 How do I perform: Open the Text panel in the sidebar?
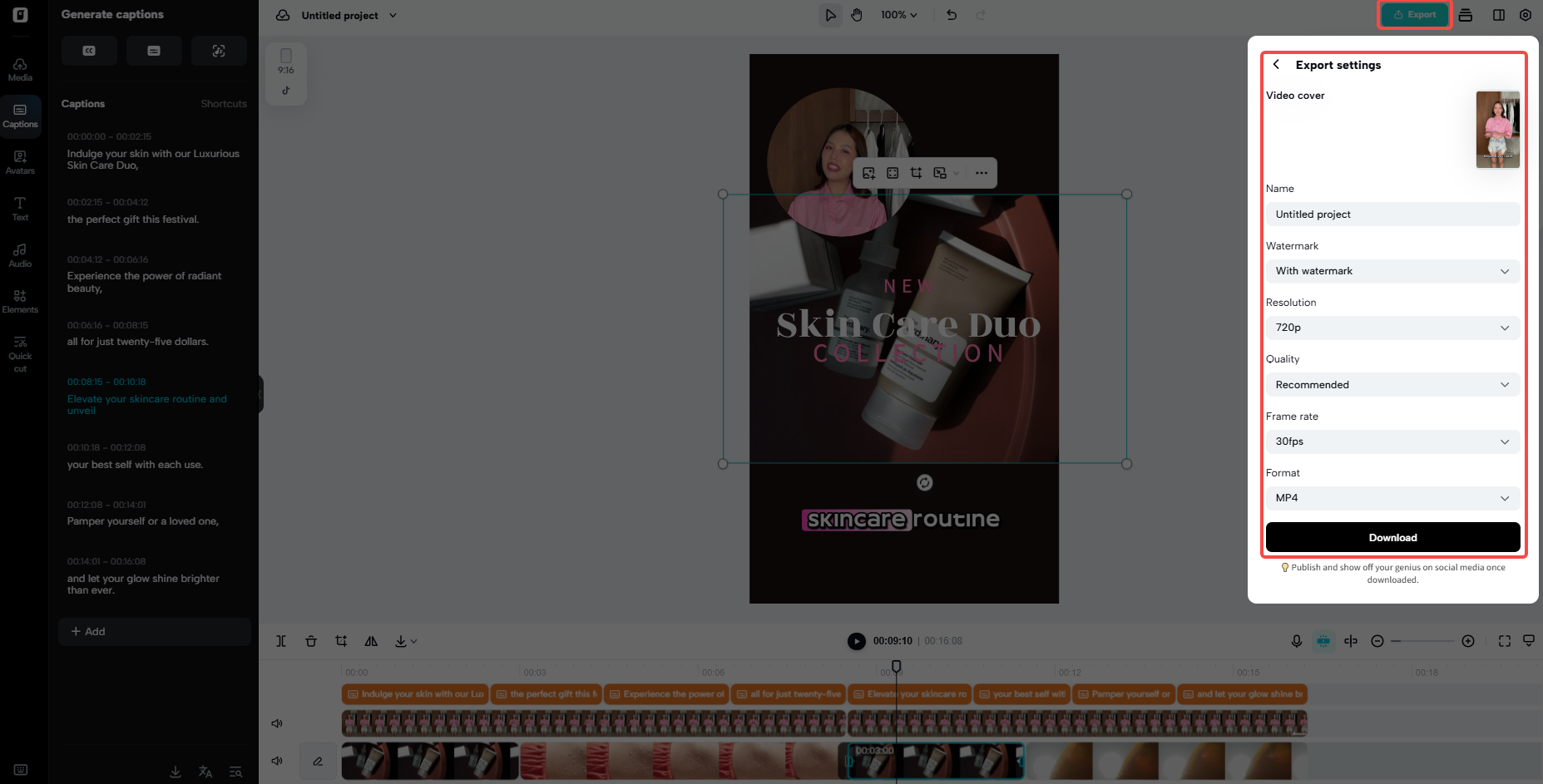click(20, 208)
